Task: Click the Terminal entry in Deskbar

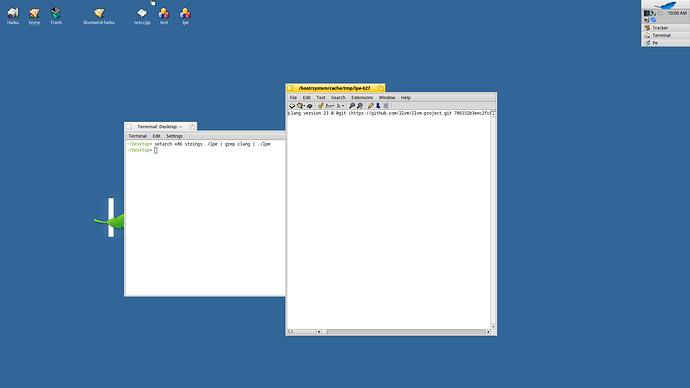Action: 665,35
